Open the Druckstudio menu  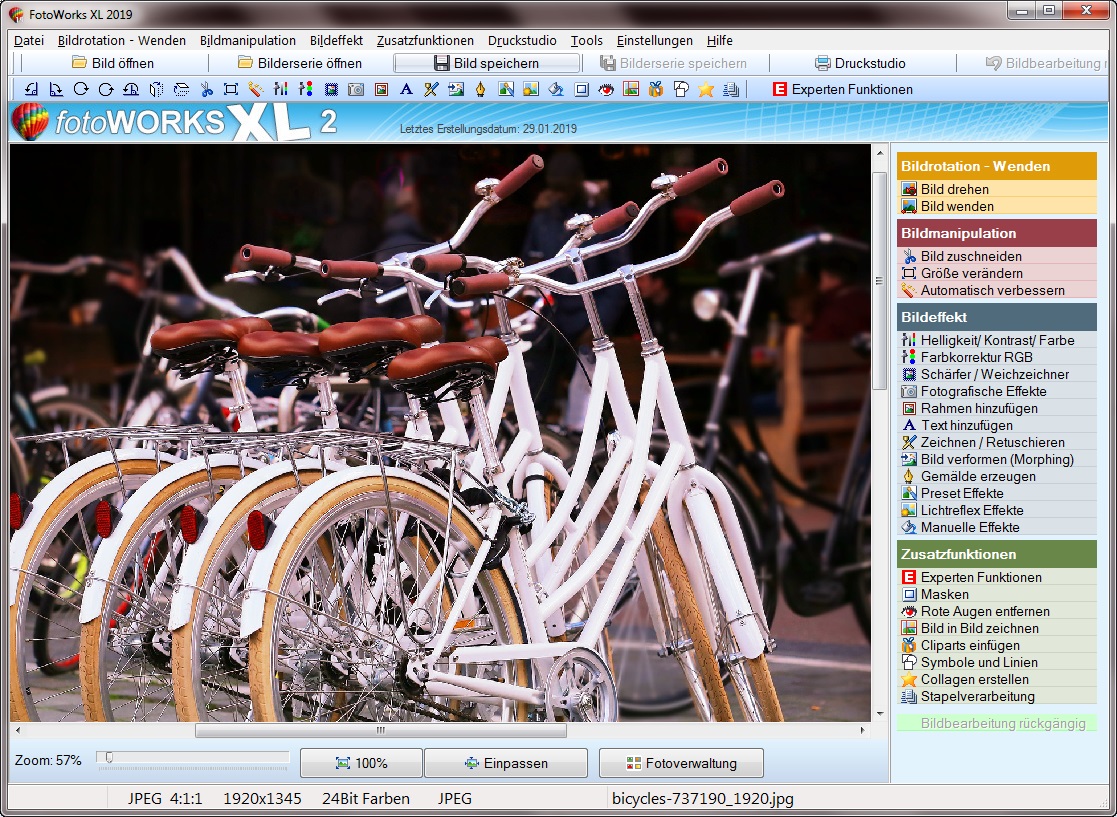click(x=522, y=41)
